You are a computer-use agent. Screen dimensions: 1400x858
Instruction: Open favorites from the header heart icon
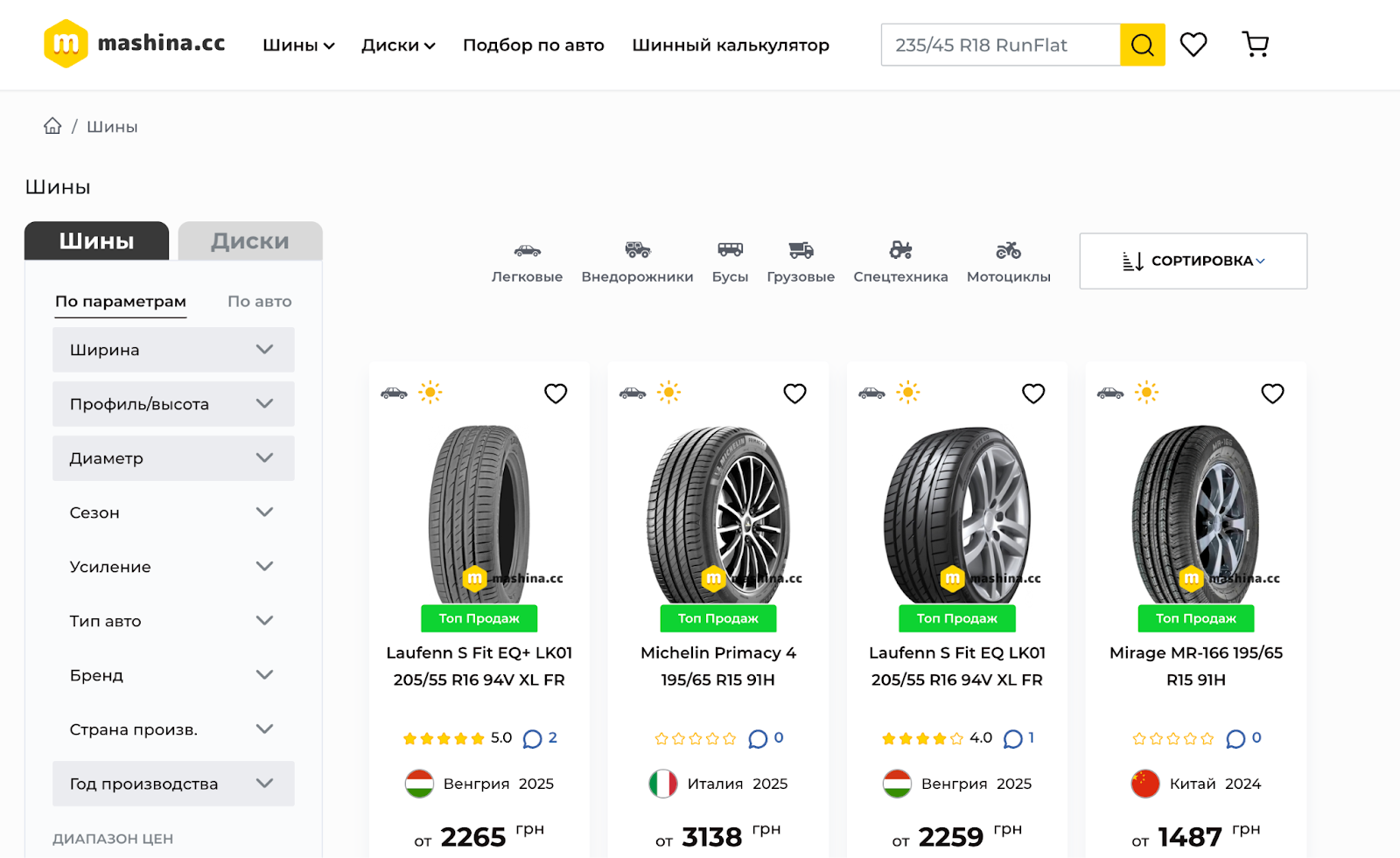[1193, 45]
